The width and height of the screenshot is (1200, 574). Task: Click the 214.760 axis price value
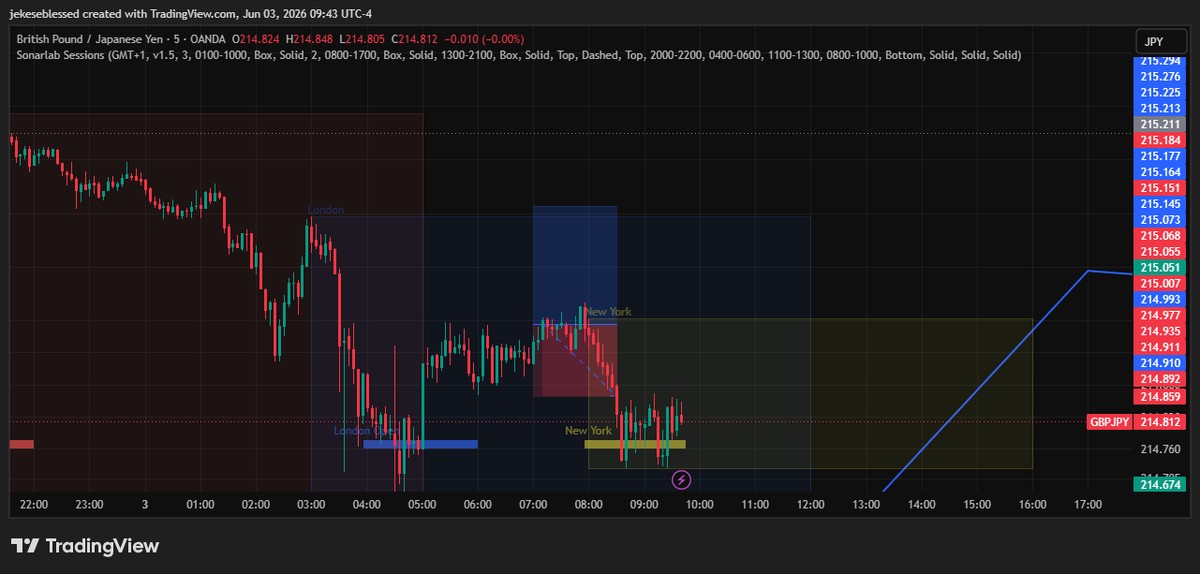1160,449
